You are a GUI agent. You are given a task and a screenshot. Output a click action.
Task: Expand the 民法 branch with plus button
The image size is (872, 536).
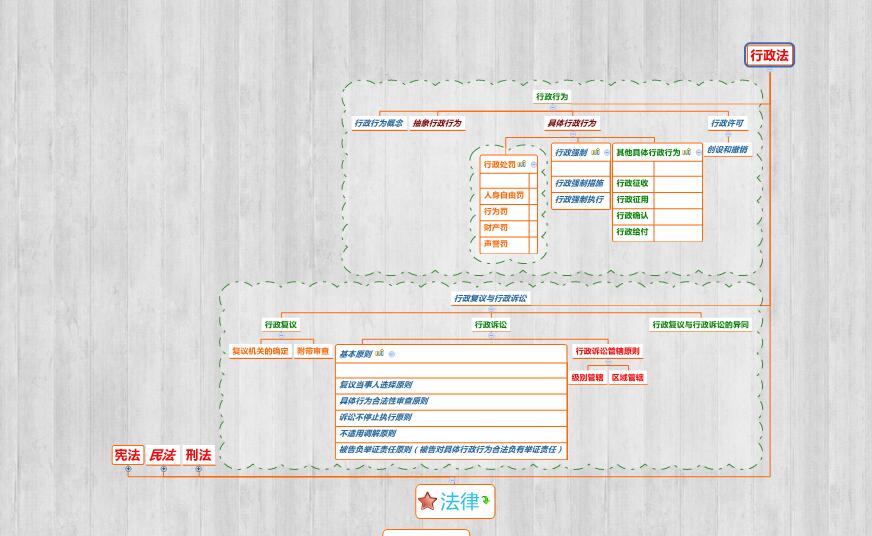[163, 469]
